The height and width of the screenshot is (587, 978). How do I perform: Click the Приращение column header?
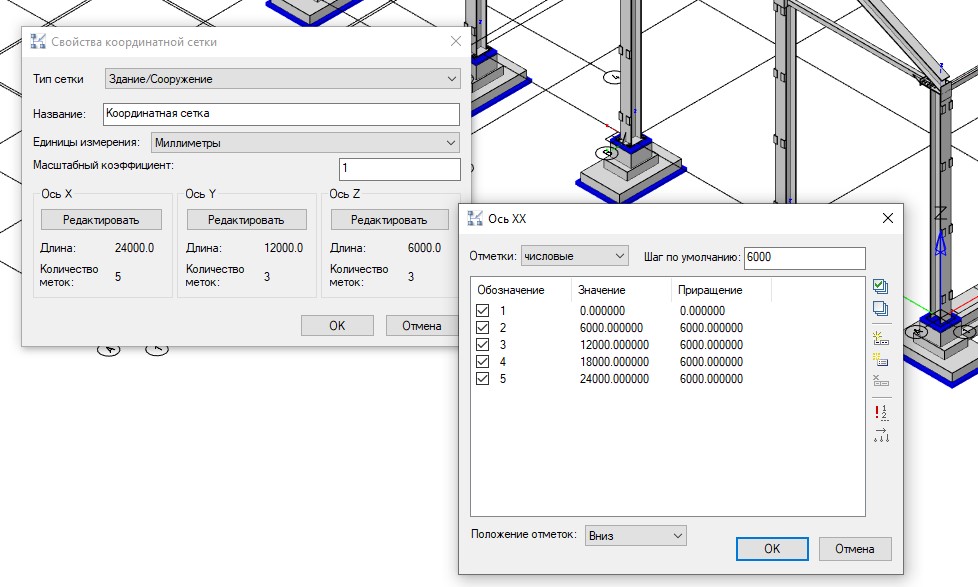pyautogui.click(x=710, y=290)
